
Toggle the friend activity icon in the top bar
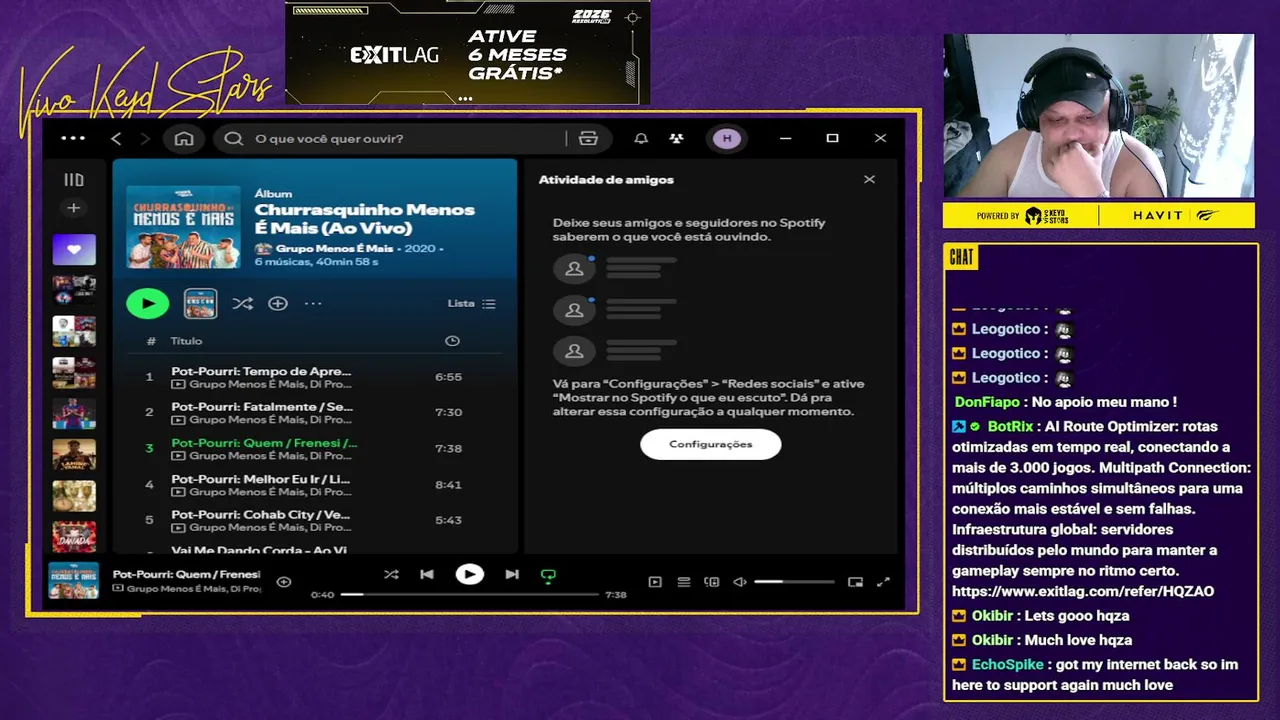click(x=677, y=139)
